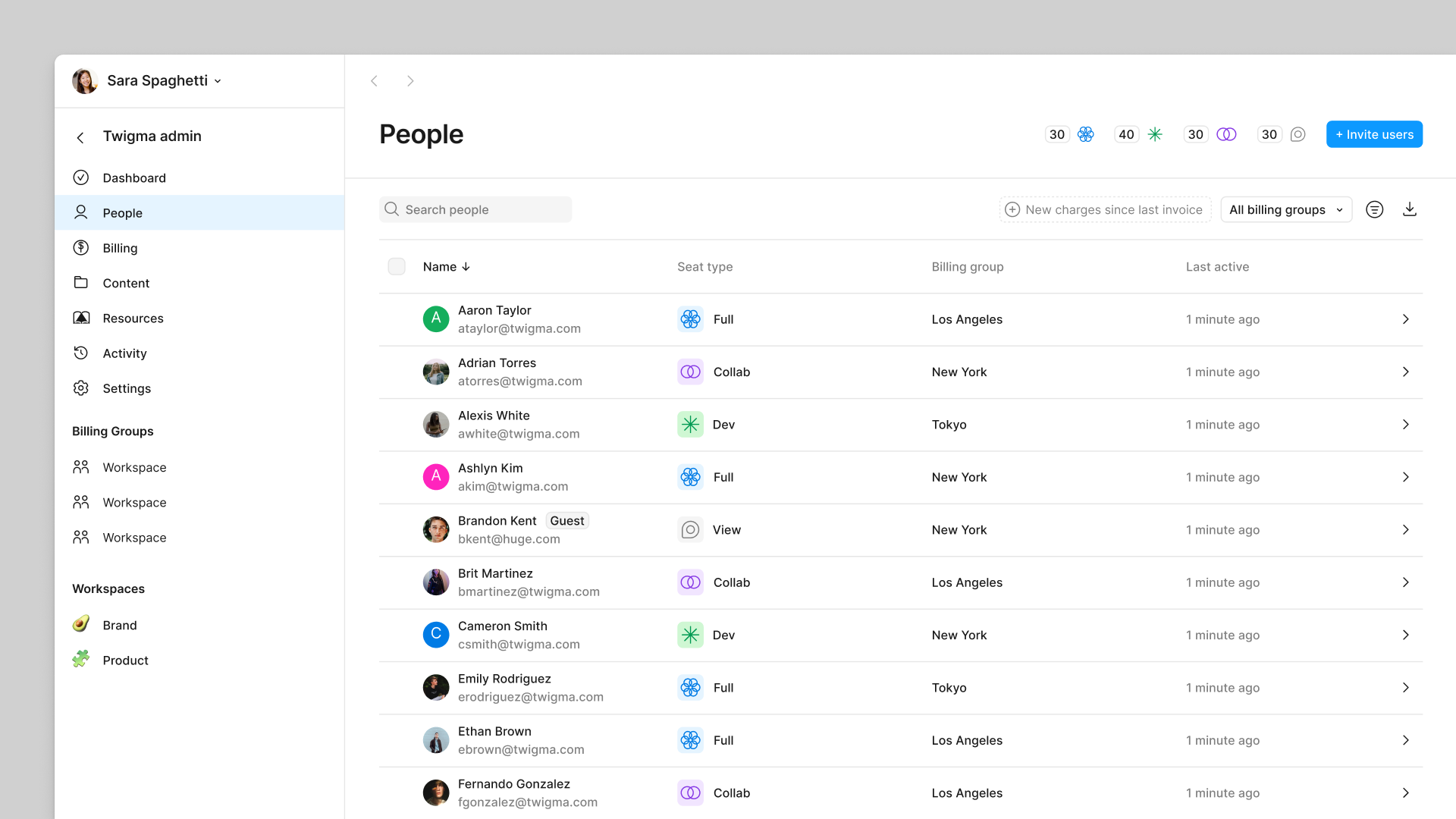Expand Aaron Taylor's profile details

1406,319
